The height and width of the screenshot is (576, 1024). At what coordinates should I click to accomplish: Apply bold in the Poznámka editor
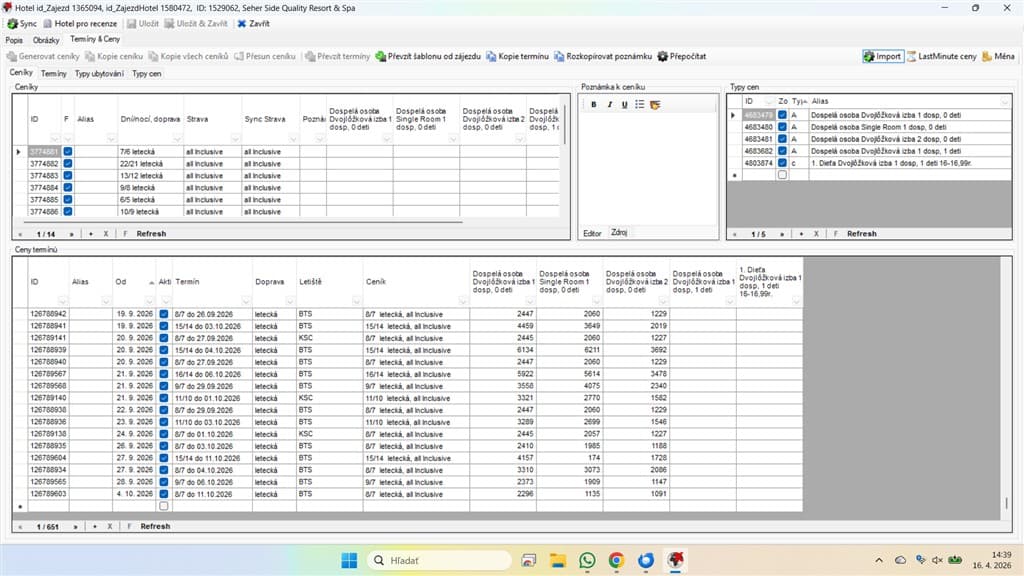coord(594,104)
